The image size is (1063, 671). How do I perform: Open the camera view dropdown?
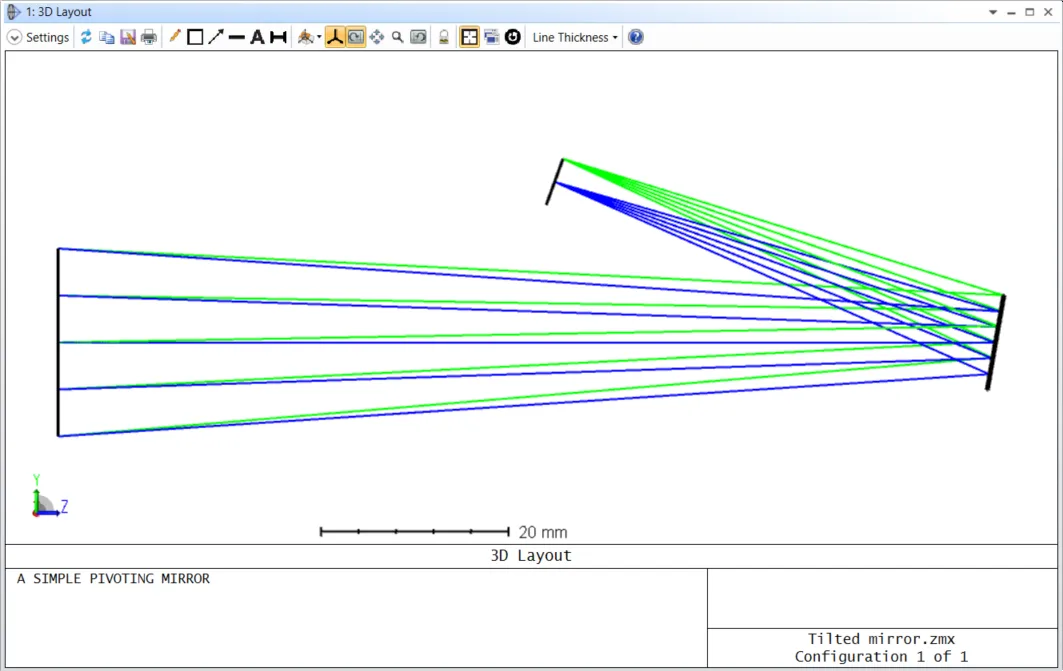click(x=309, y=37)
